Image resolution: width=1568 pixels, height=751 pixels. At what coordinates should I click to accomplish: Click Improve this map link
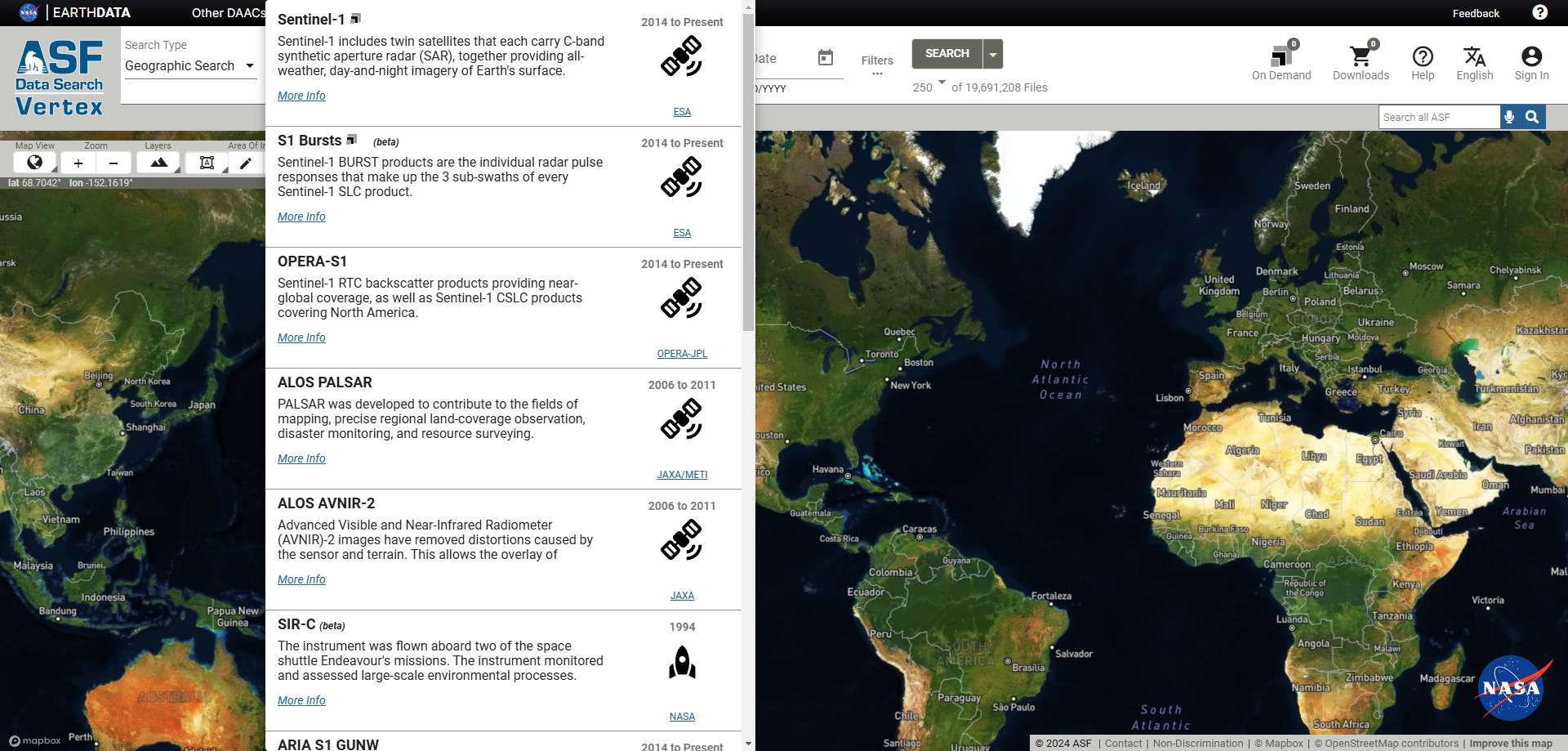[x=1511, y=744]
